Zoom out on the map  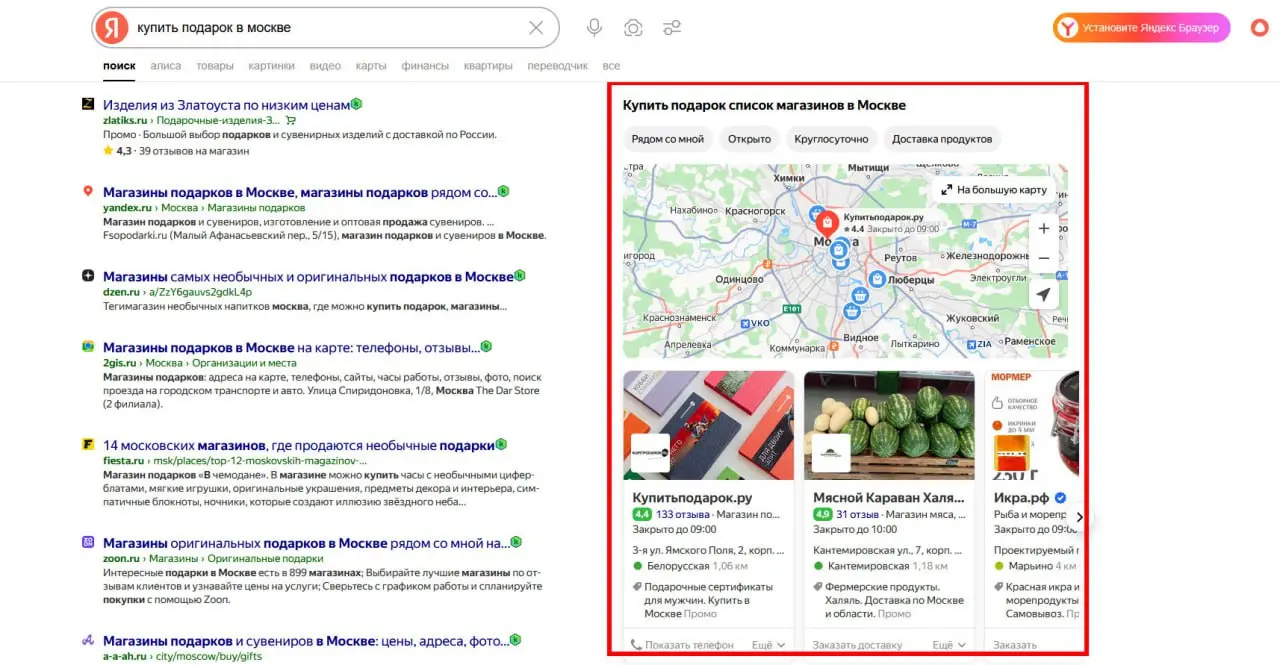(1044, 258)
